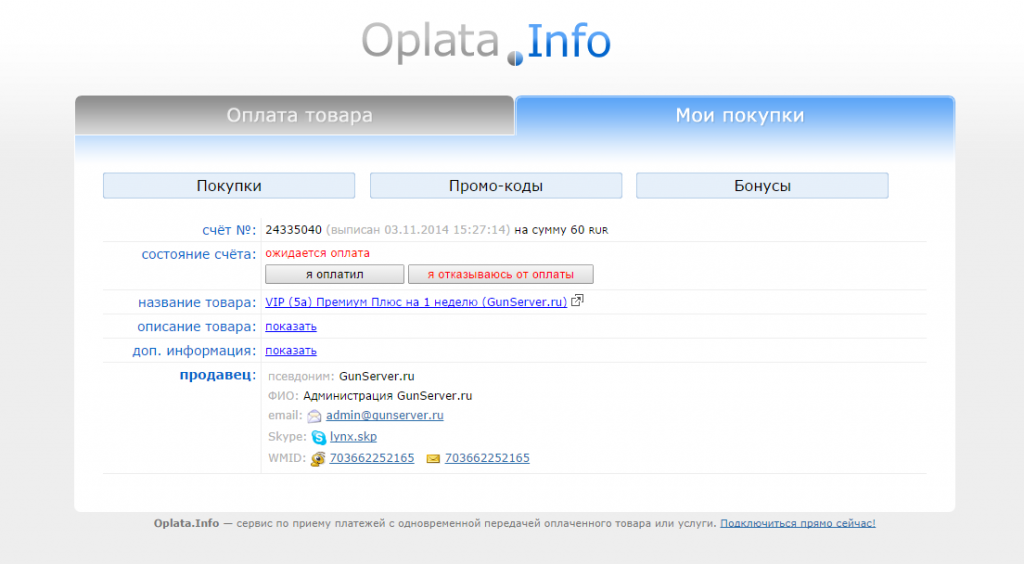Click the WebMoney WMID passport icon
This screenshot has width=1024, height=564.
(x=318, y=459)
